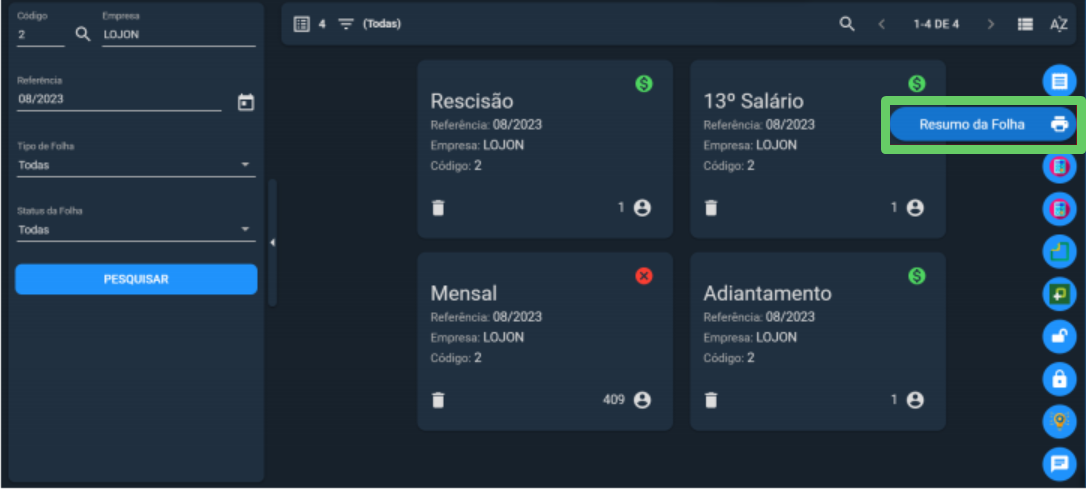Click the AZ sort icon
Image resolution: width=1086 pixels, height=489 pixels.
click(x=1059, y=24)
